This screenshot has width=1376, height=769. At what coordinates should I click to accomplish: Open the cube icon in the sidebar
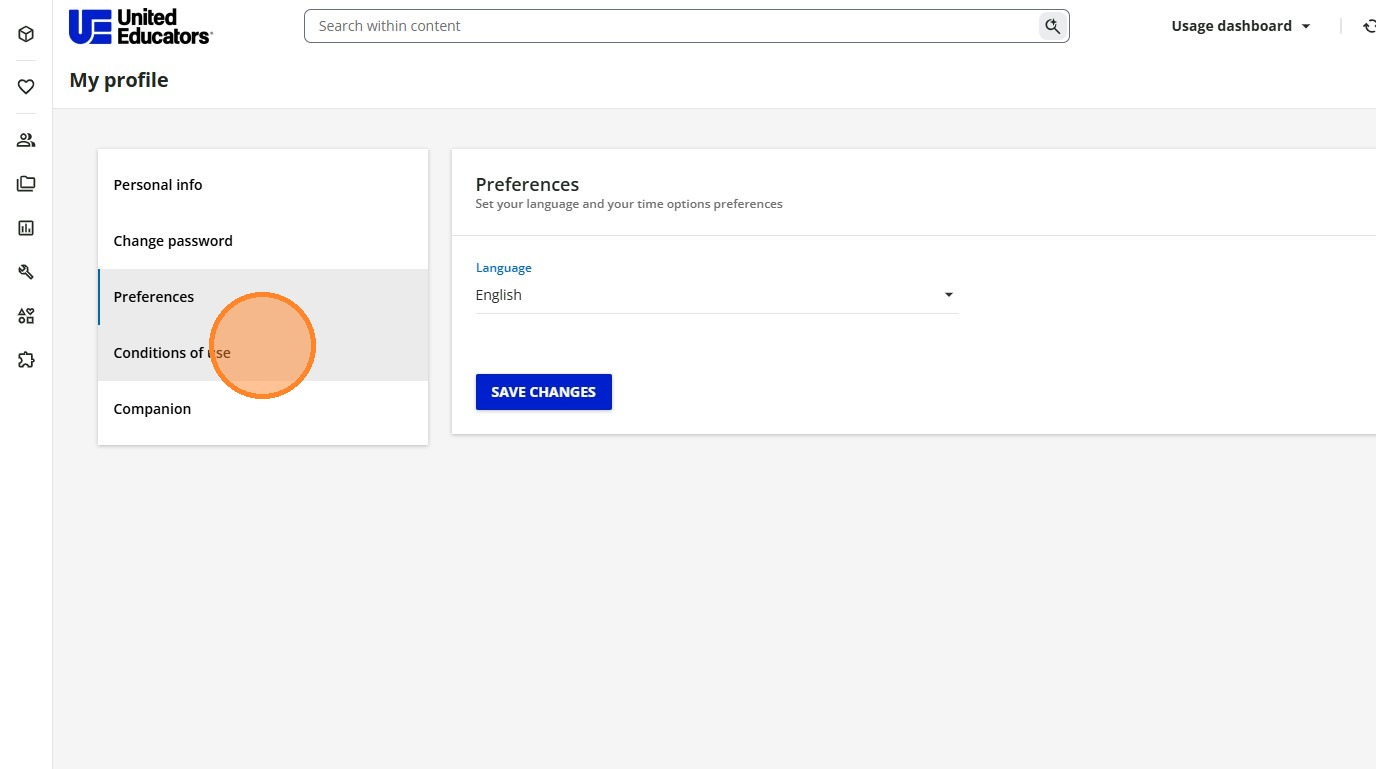coord(26,34)
